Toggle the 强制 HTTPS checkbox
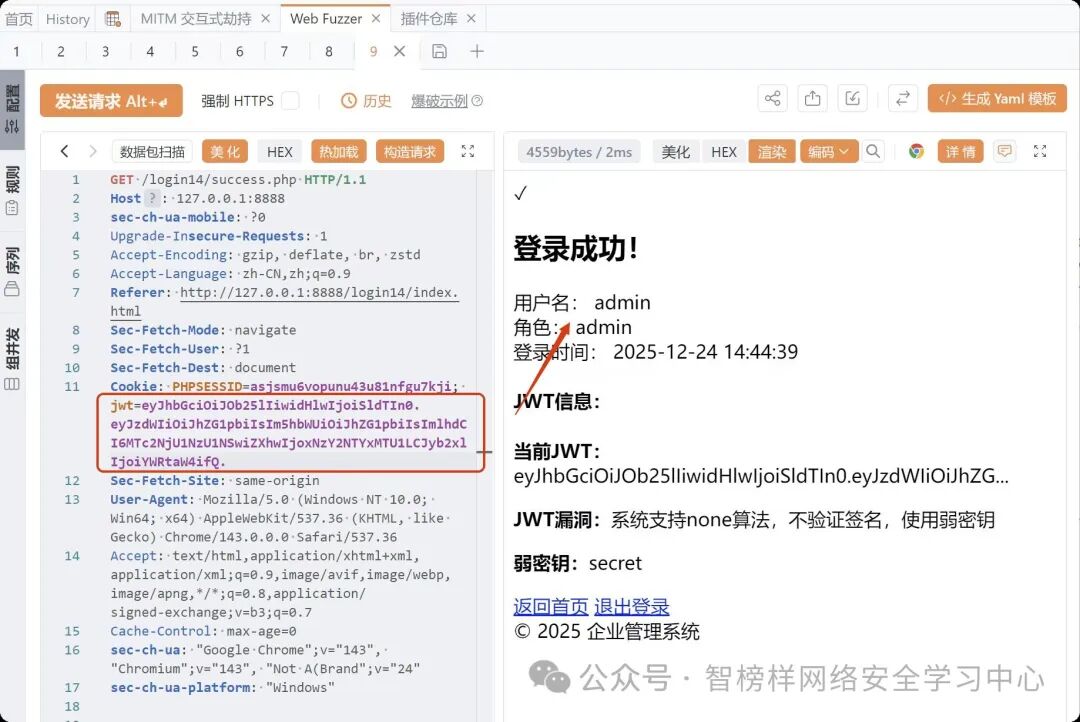 coord(291,101)
